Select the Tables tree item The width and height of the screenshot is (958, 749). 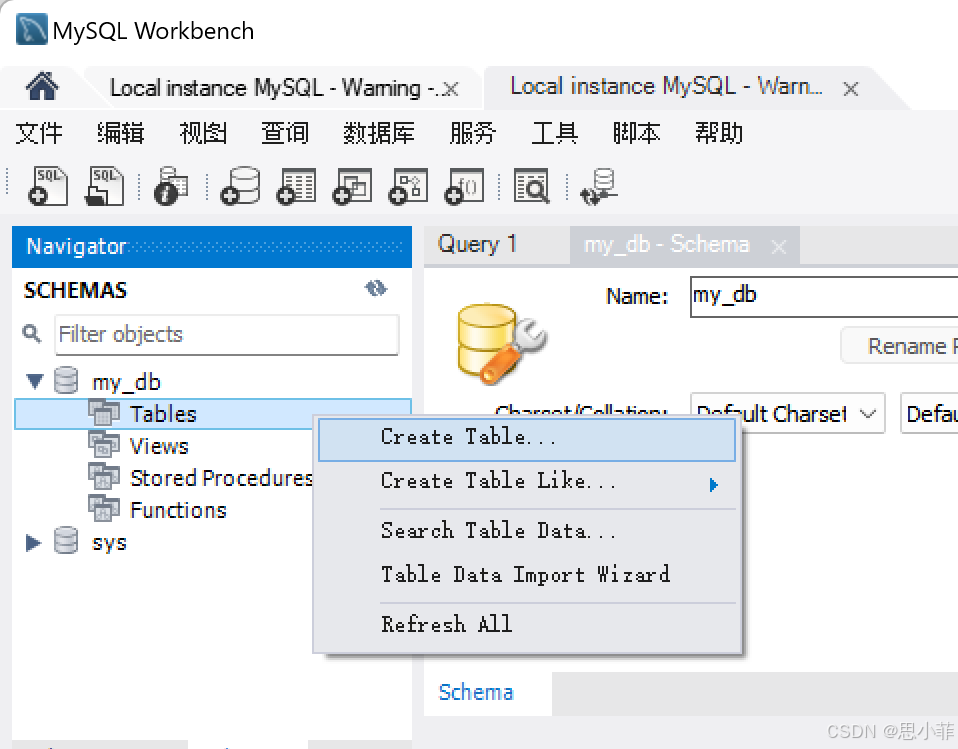(163, 414)
